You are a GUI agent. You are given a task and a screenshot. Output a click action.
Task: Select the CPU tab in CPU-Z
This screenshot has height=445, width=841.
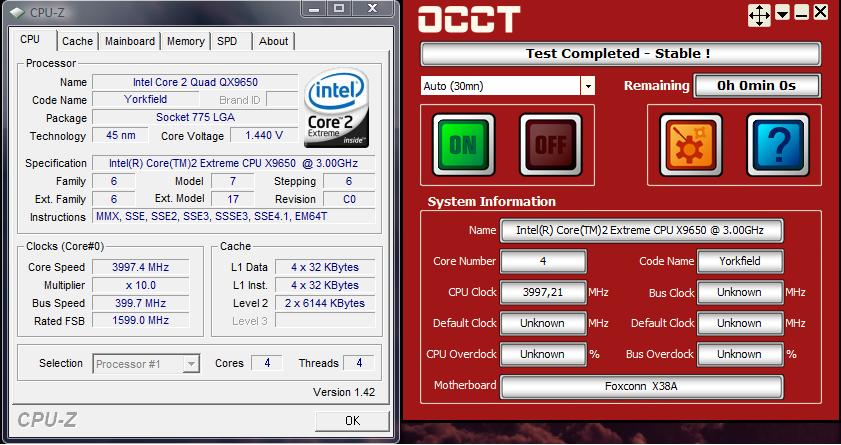point(30,40)
